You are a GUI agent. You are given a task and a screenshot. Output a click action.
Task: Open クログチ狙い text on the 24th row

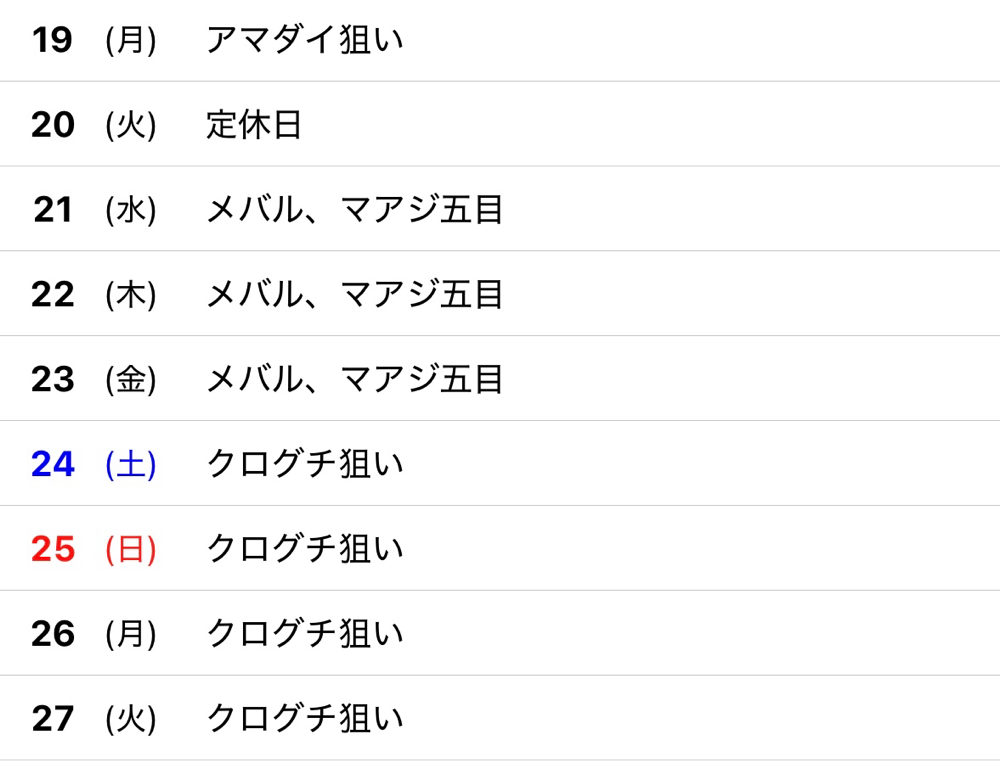tap(304, 465)
